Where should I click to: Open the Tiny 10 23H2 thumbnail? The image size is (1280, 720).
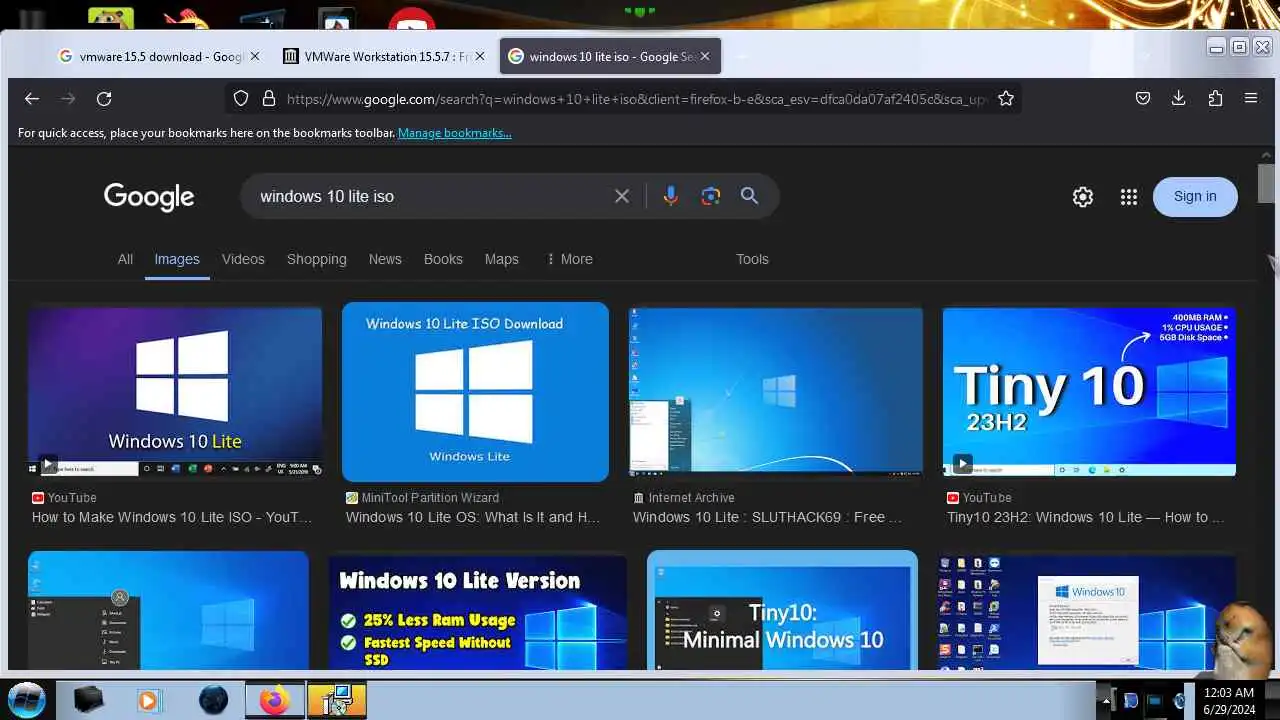[1089, 392]
